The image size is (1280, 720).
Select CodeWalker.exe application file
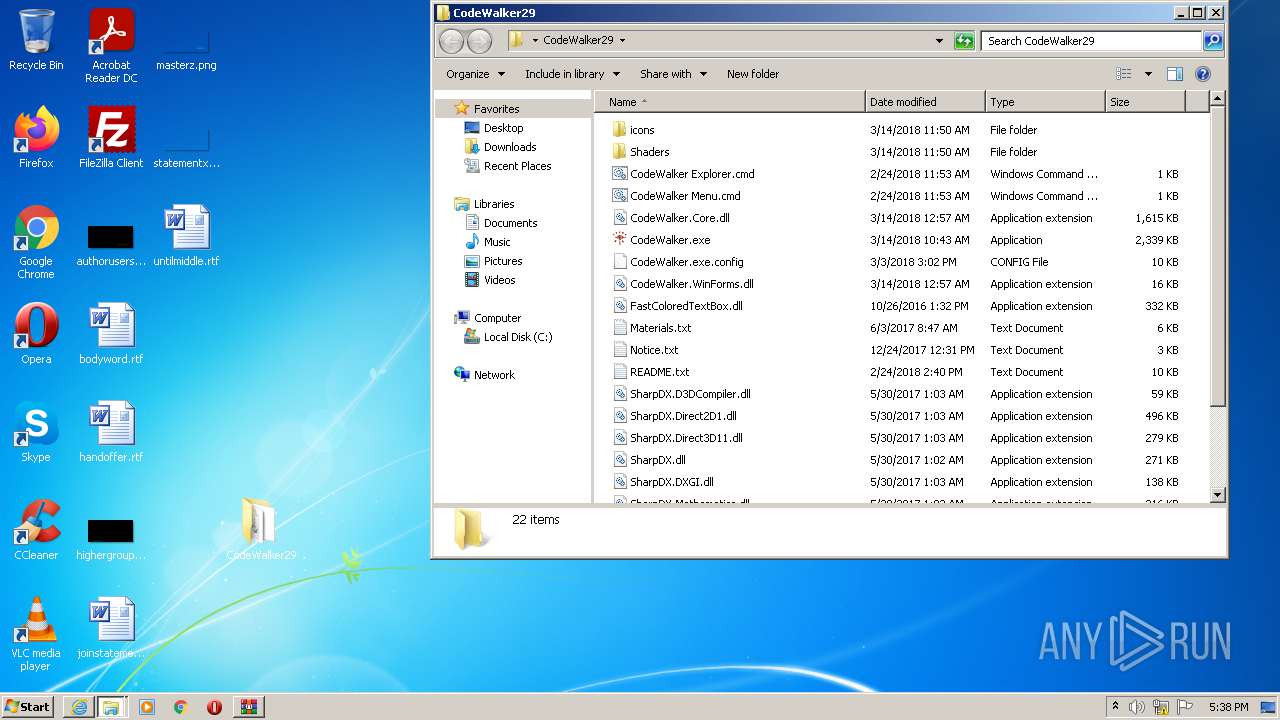[670, 240]
